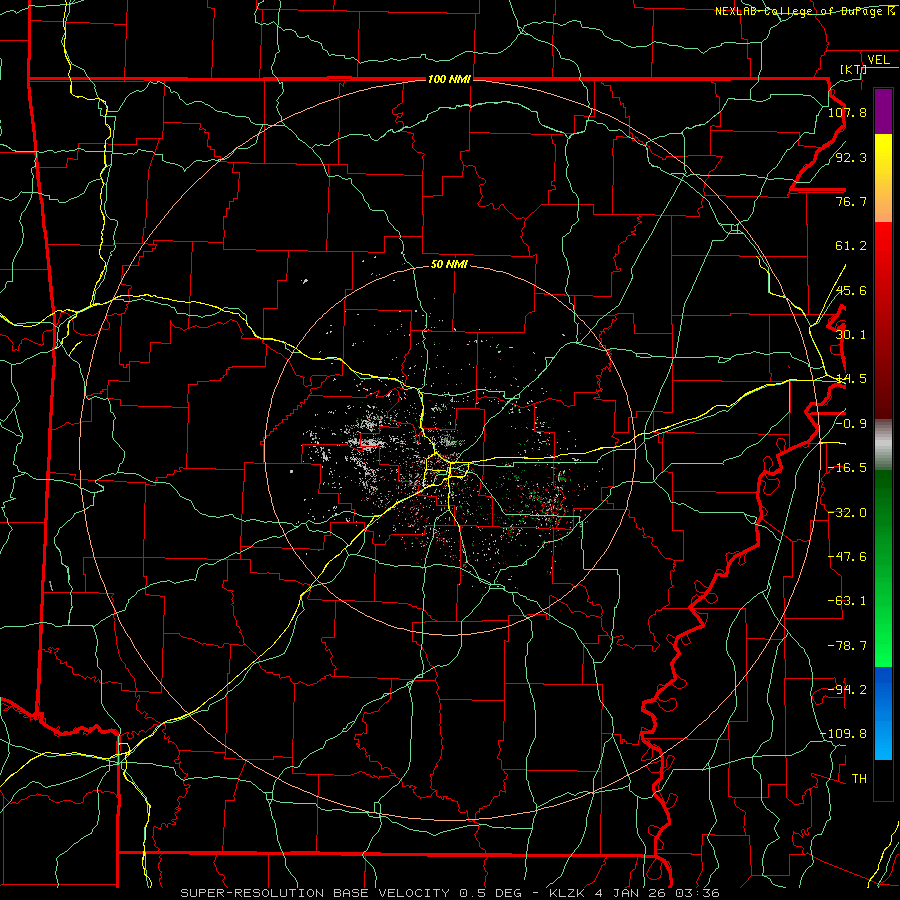
Task: Click the 107.8 velocity scale value
Action: [x=847, y=112]
